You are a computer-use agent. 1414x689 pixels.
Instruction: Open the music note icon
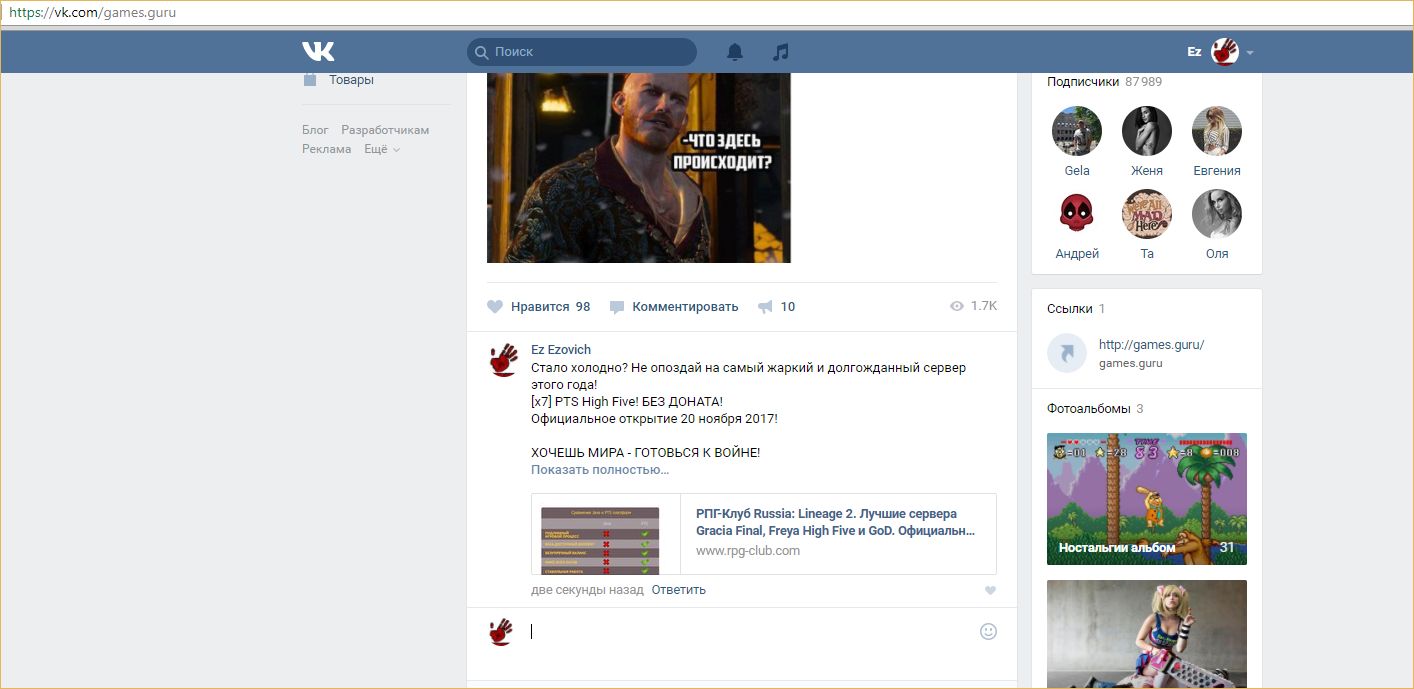pos(781,52)
